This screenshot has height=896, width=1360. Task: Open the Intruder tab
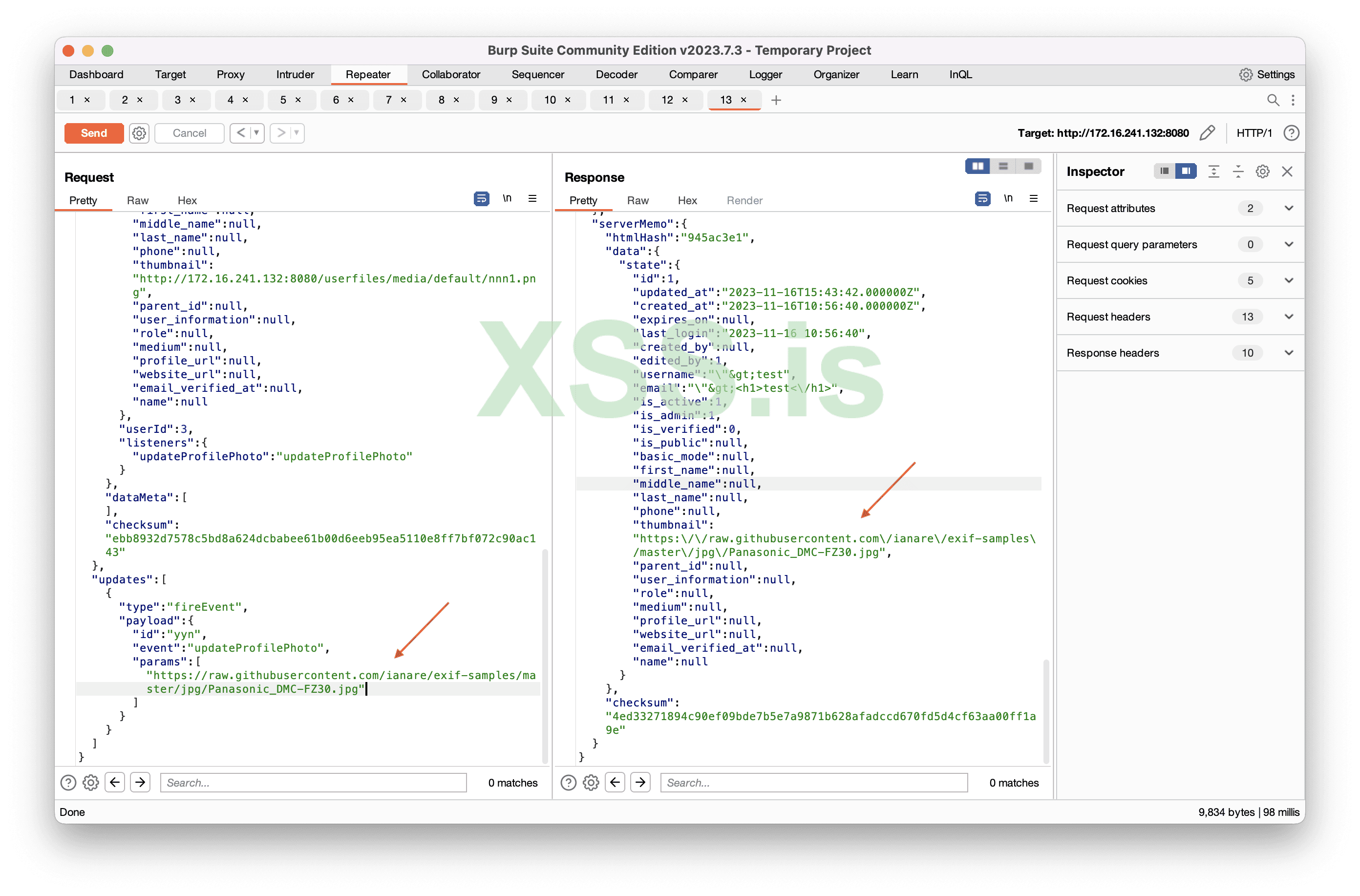[x=295, y=74]
